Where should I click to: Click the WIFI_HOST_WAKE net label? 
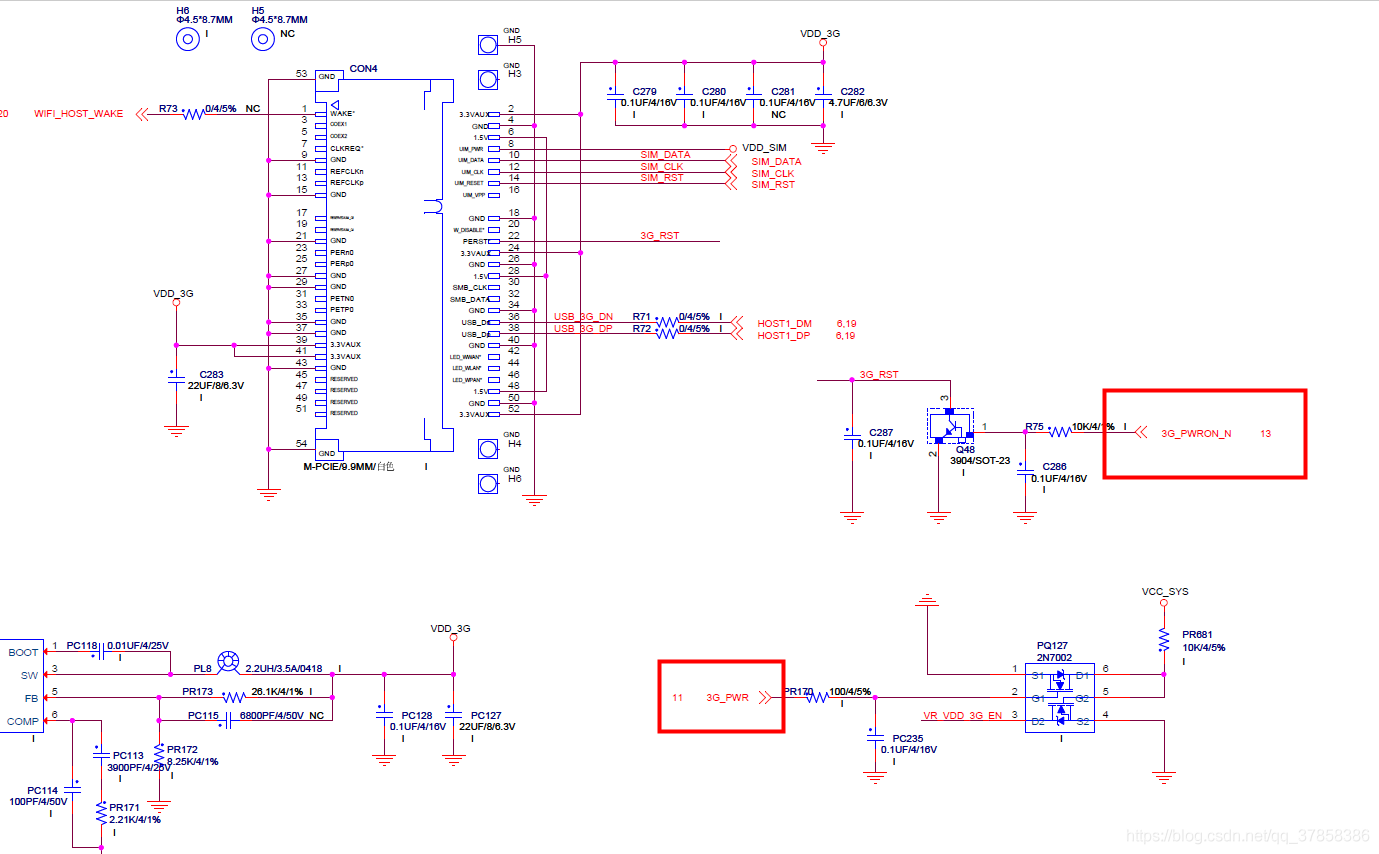pyautogui.click(x=79, y=114)
